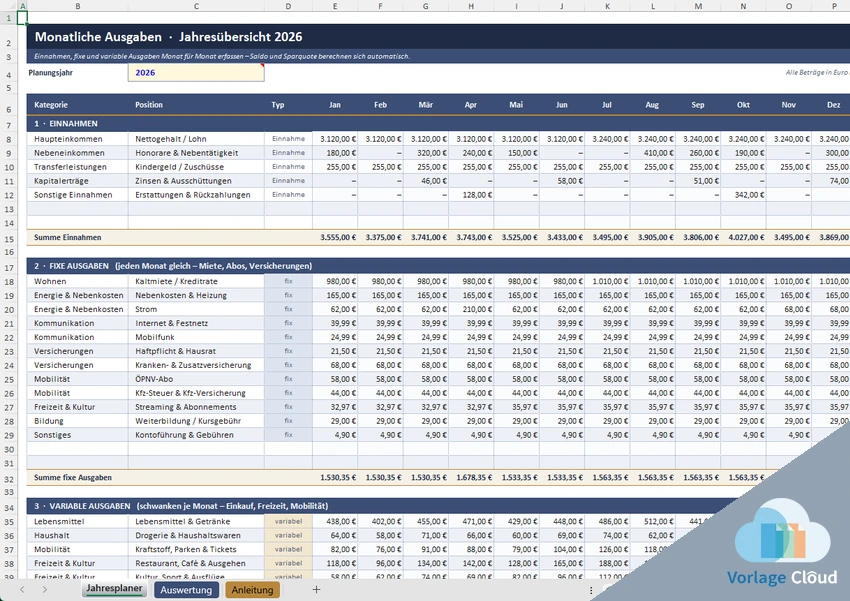This screenshot has height=601, width=850.
Task: Open the Auswertung sheet tab
Action: pos(186,590)
